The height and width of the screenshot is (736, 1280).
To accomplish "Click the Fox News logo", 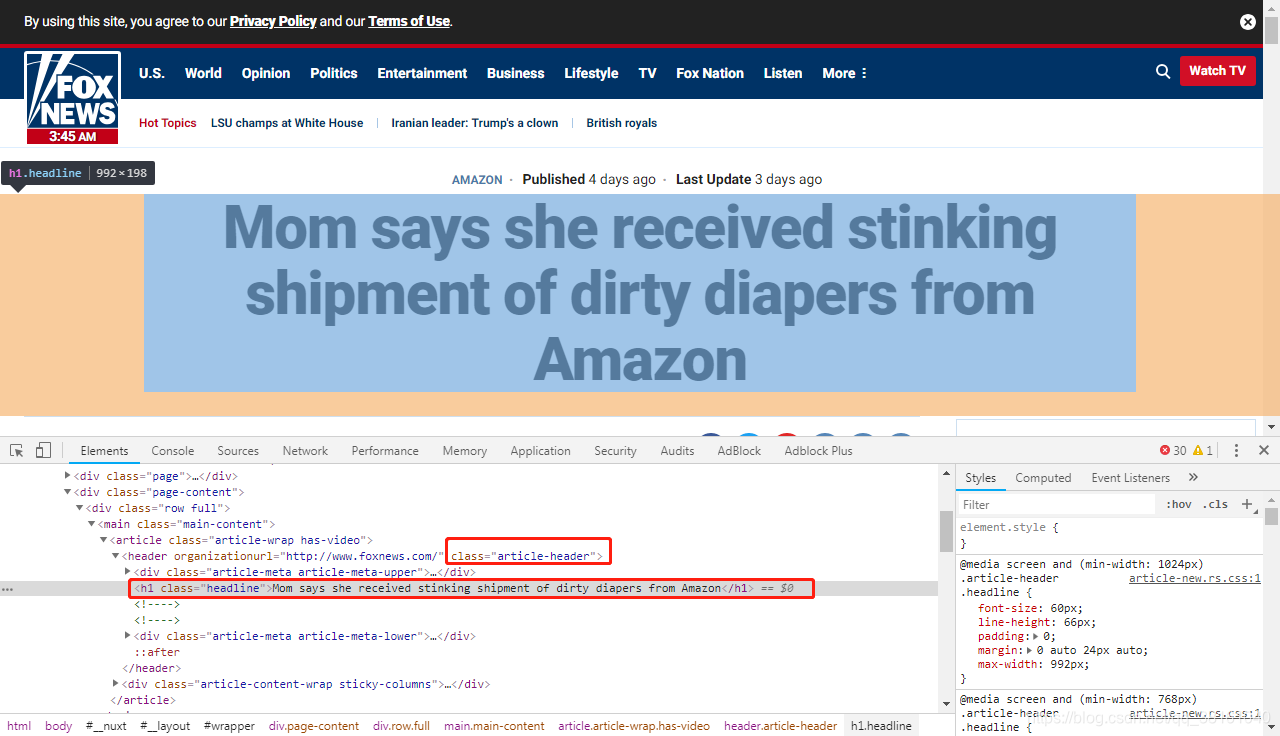I will click(73, 97).
